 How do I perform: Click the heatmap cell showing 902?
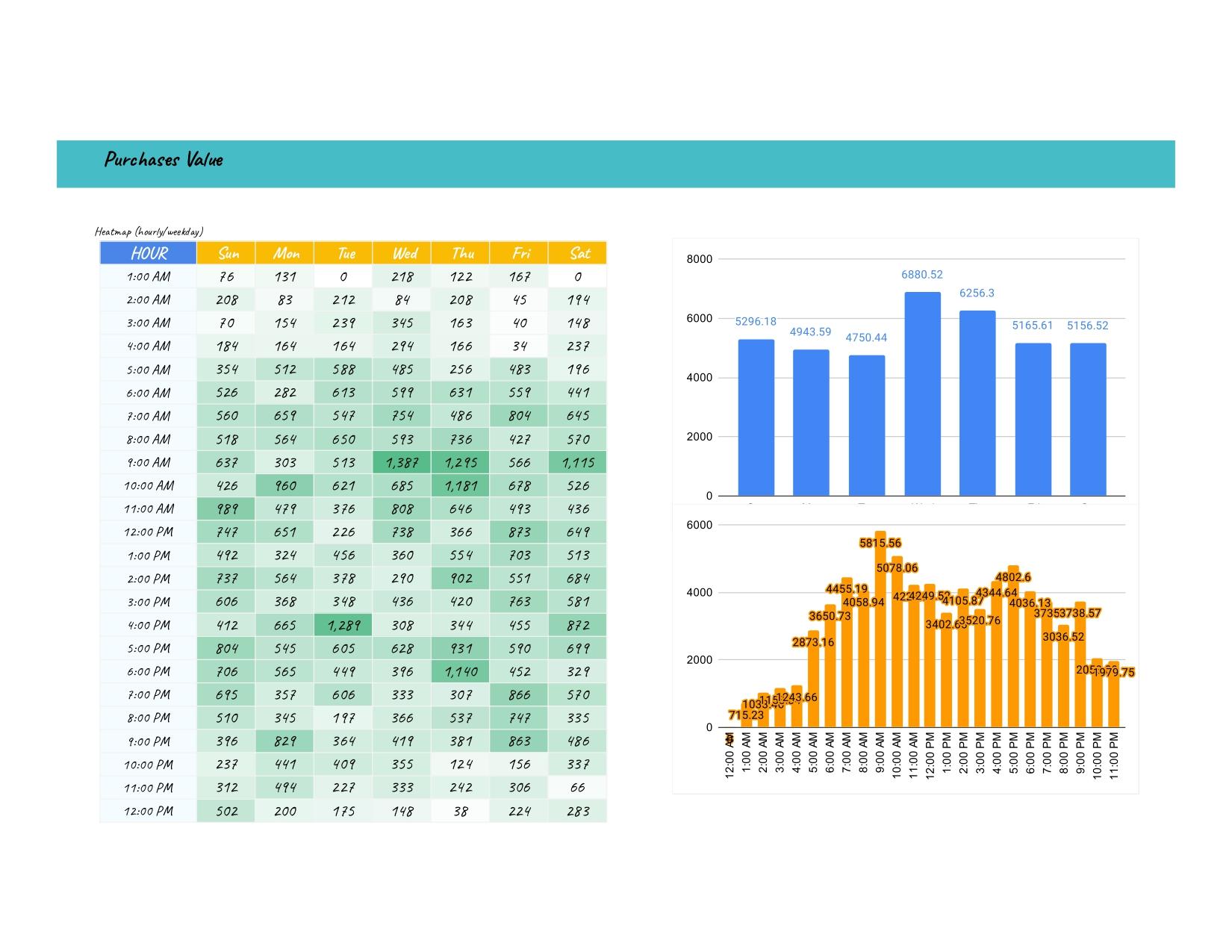coord(461,578)
